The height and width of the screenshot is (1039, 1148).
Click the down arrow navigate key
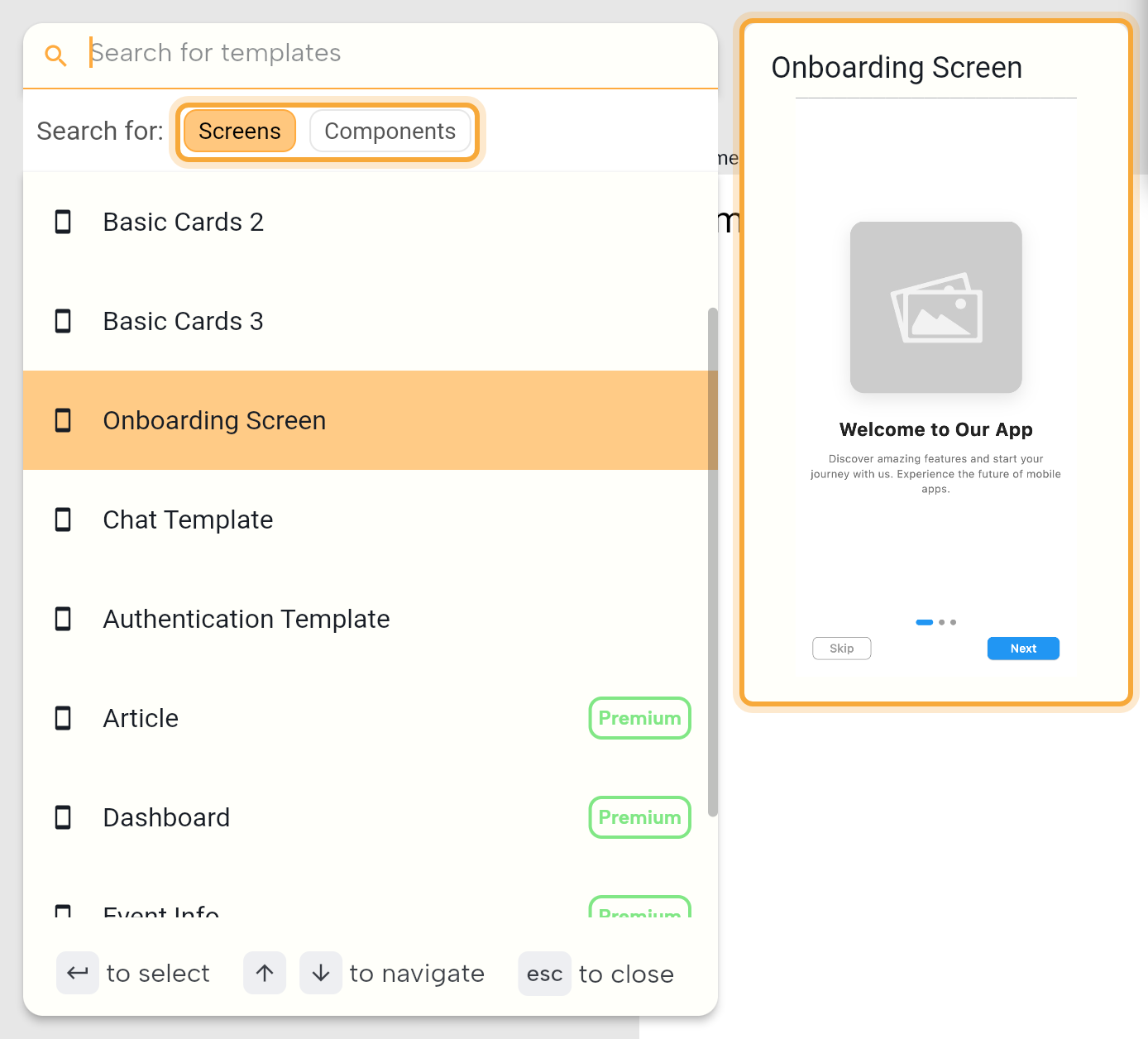[x=321, y=973]
